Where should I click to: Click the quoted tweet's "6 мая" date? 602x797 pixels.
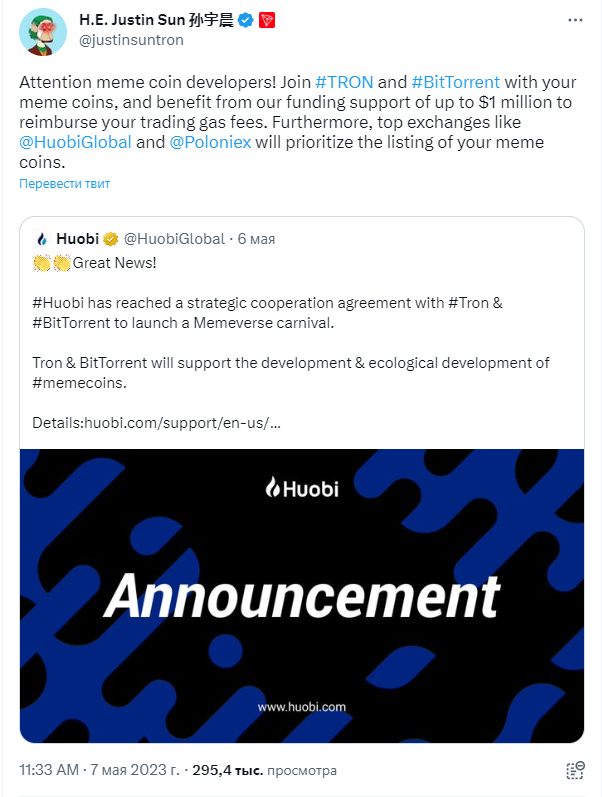pos(256,239)
